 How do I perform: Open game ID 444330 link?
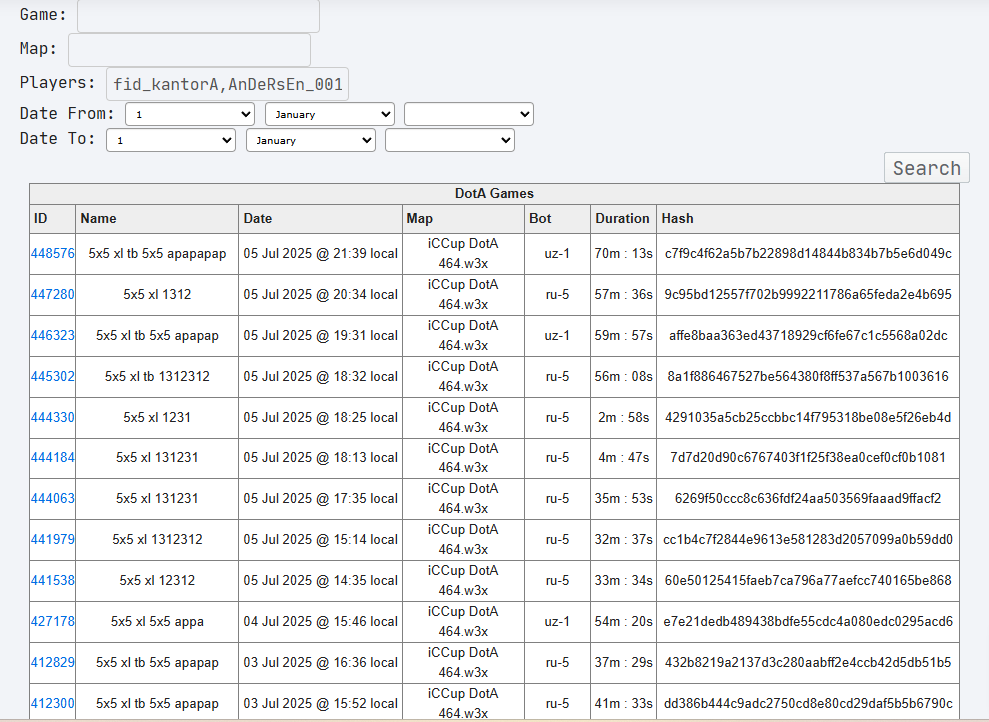52,417
